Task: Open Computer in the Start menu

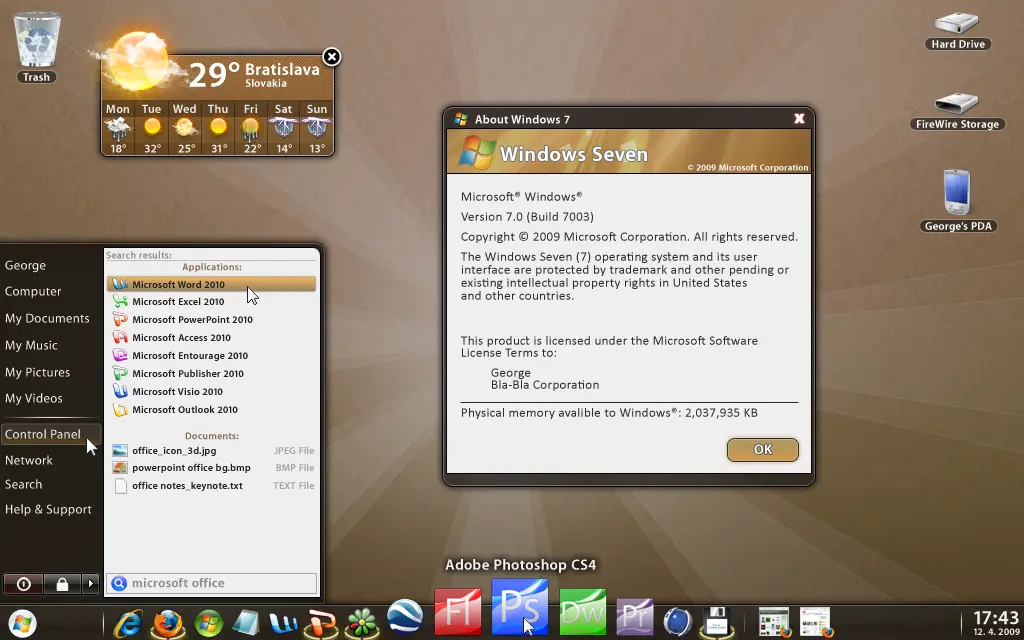Action: (x=33, y=291)
